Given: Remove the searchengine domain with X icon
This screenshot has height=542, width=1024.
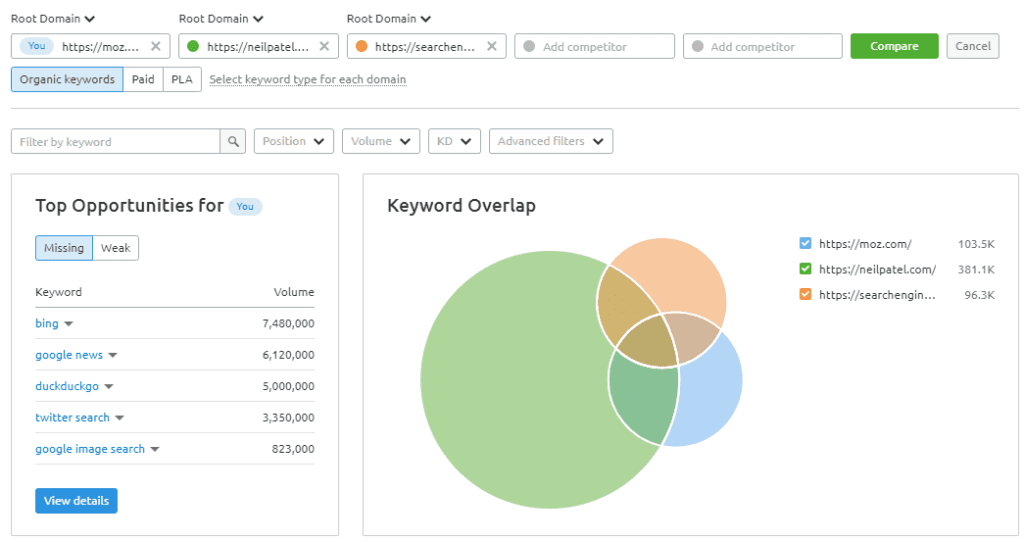Looking at the screenshot, I should [492, 46].
